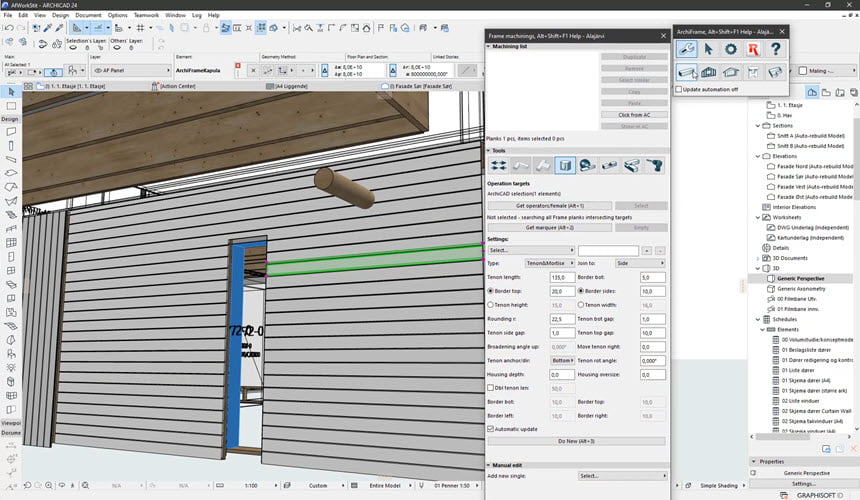This screenshot has width=860, height=500.
Task: Click the Do New (Alt+3) button
Action: (x=576, y=441)
